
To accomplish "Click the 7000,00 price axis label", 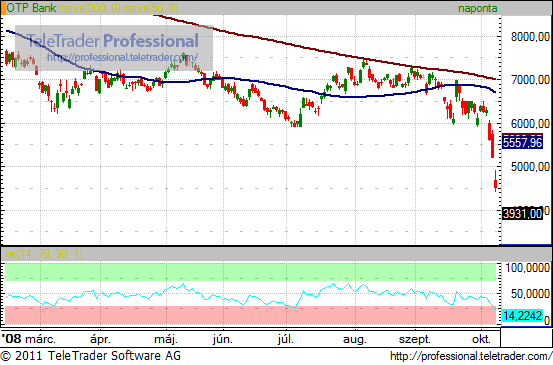I will point(530,80).
